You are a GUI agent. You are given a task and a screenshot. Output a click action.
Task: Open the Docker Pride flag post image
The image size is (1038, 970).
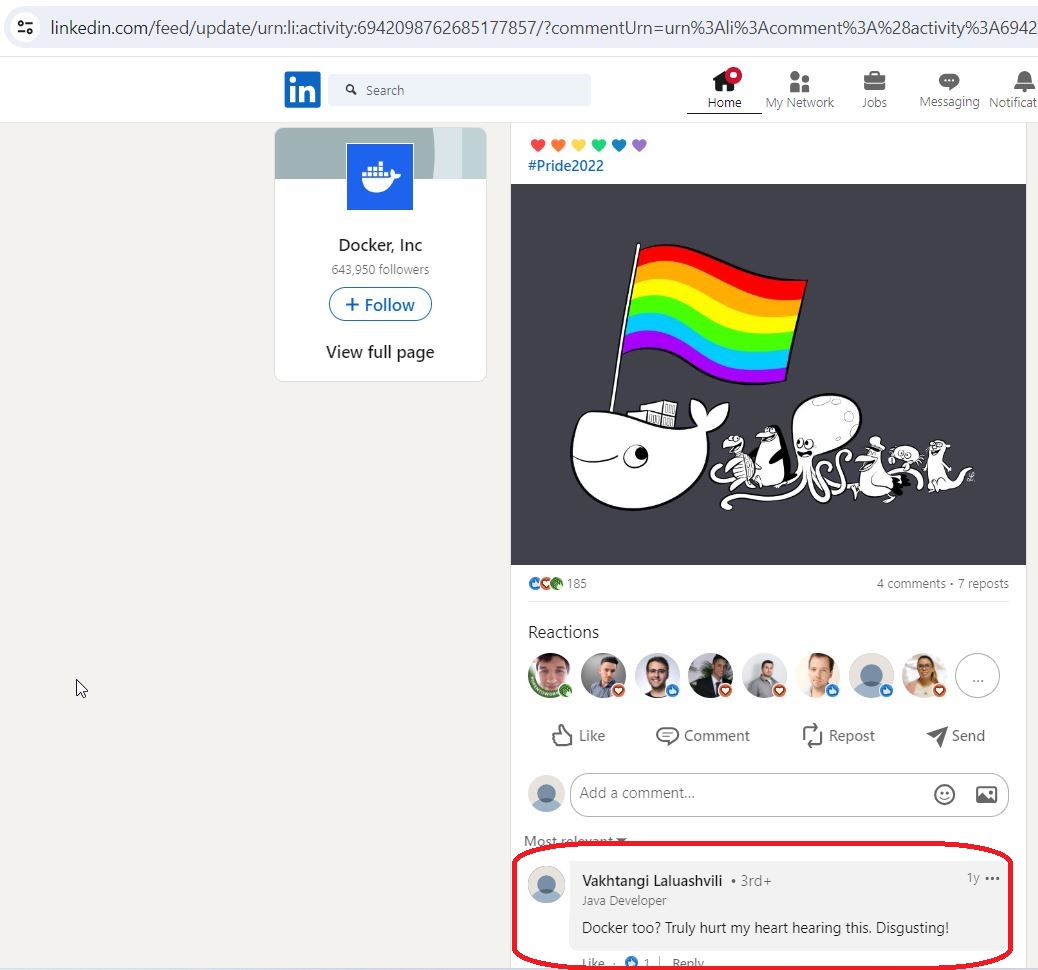768,374
